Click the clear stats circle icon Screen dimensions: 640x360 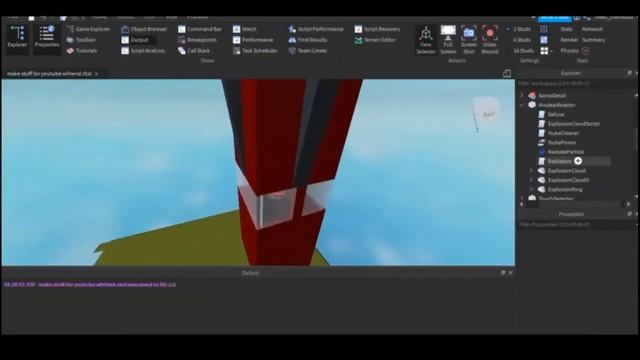[x=585, y=51]
